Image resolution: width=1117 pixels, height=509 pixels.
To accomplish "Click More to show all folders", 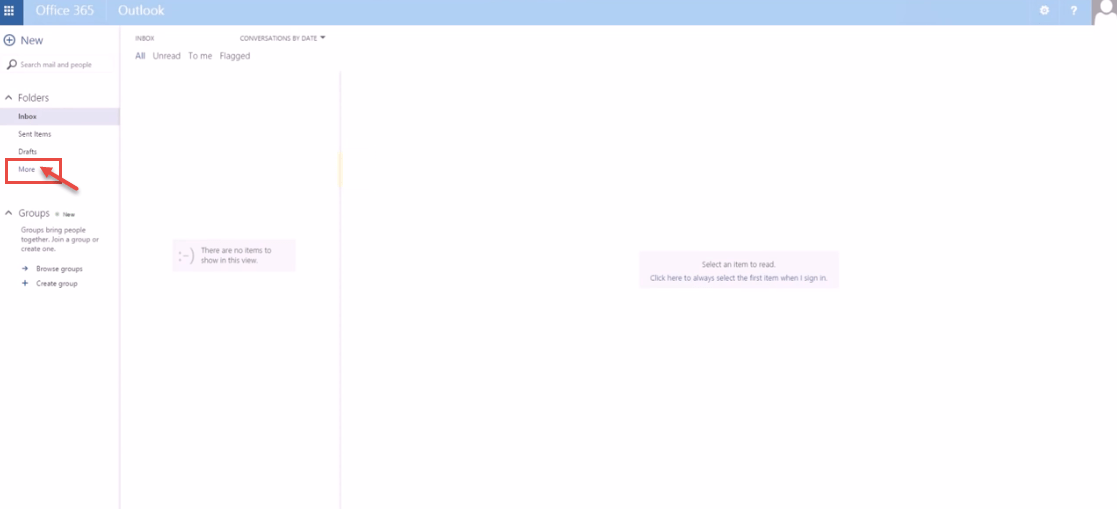I will [x=27, y=169].
